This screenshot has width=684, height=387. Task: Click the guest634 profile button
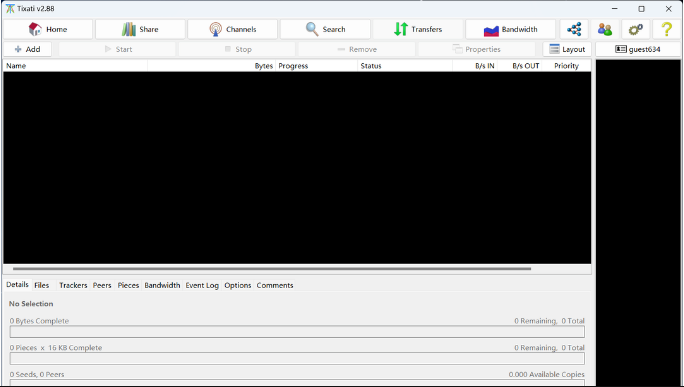(638, 49)
